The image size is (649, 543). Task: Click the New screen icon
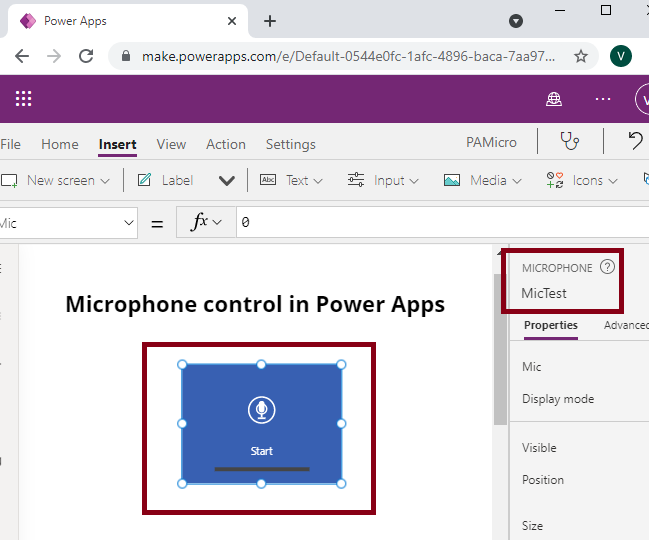(x=9, y=181)
